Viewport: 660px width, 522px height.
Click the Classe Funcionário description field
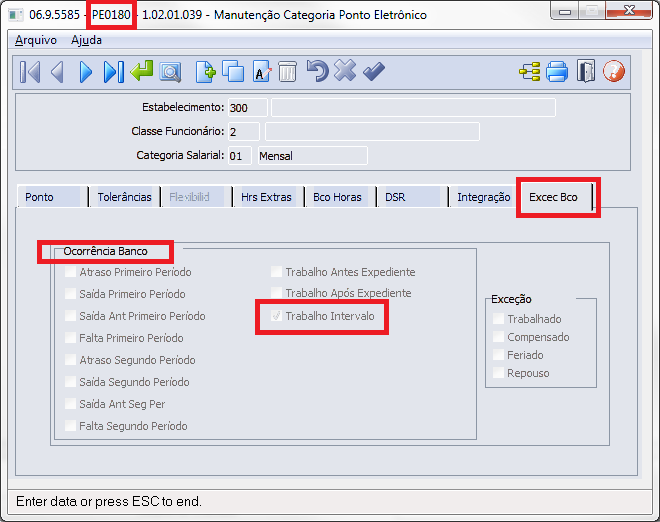372,132
